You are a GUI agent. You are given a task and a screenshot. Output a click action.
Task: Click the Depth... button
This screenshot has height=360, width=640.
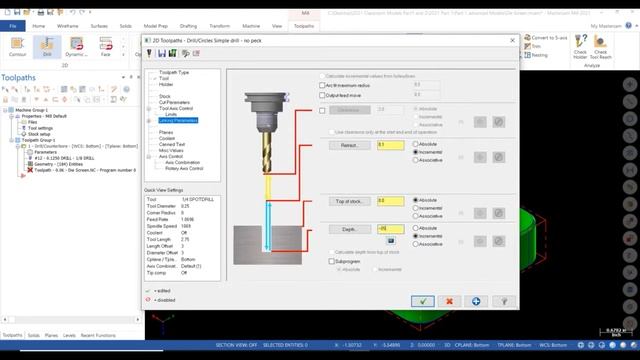pos(350,229)
